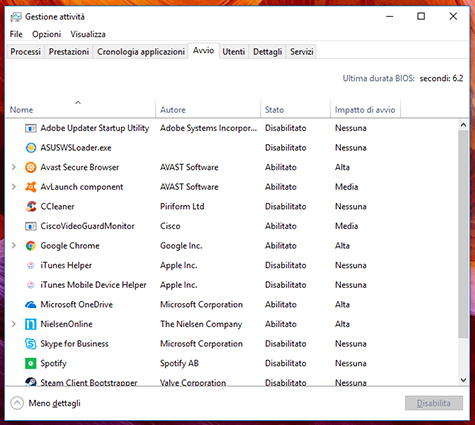The image size is (475, 425).
Task: Open the Visualizza menu
Action: pos(88,34)
